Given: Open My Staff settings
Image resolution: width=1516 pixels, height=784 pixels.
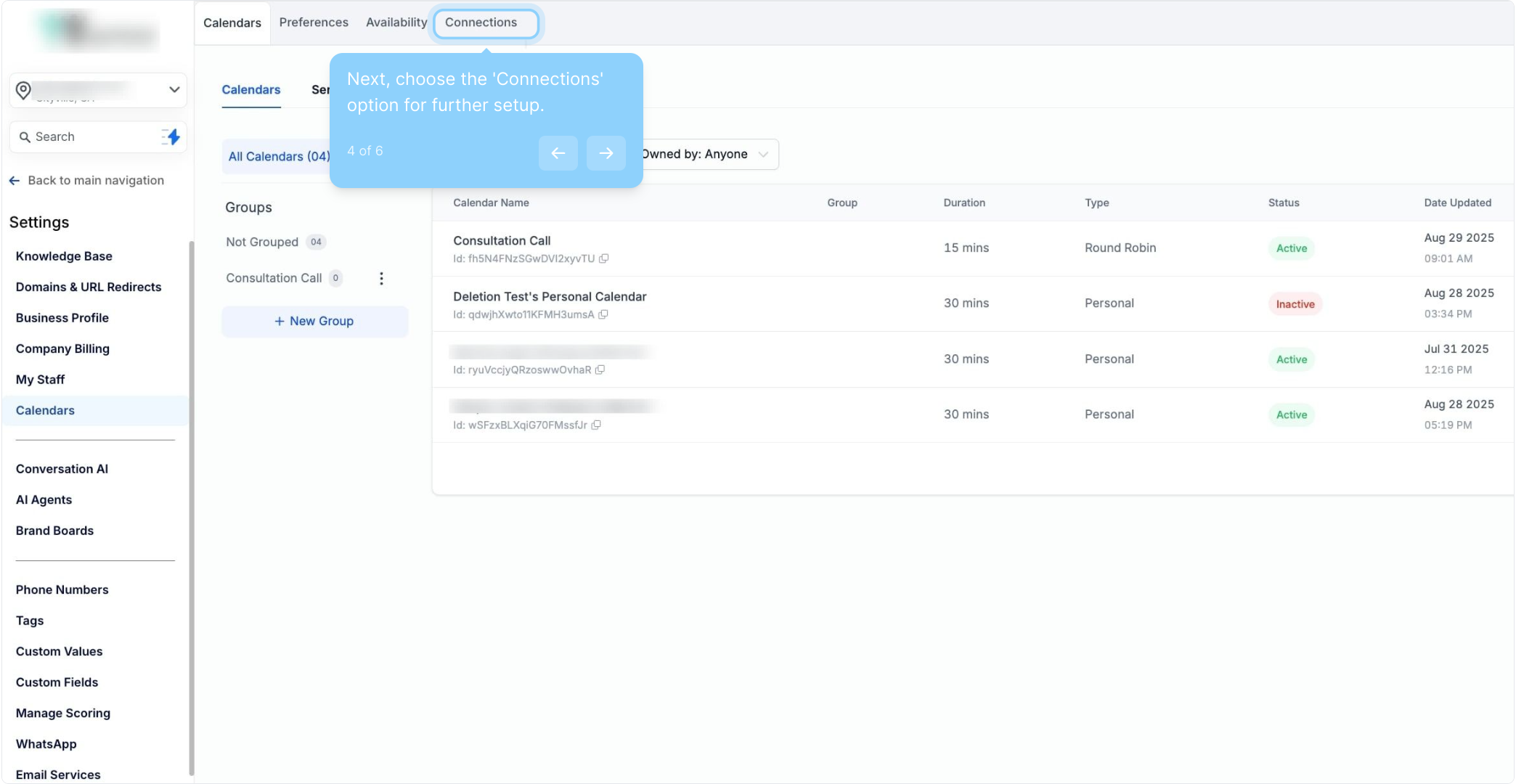Looking at the screenshot, I should click(x=40, y=380).
